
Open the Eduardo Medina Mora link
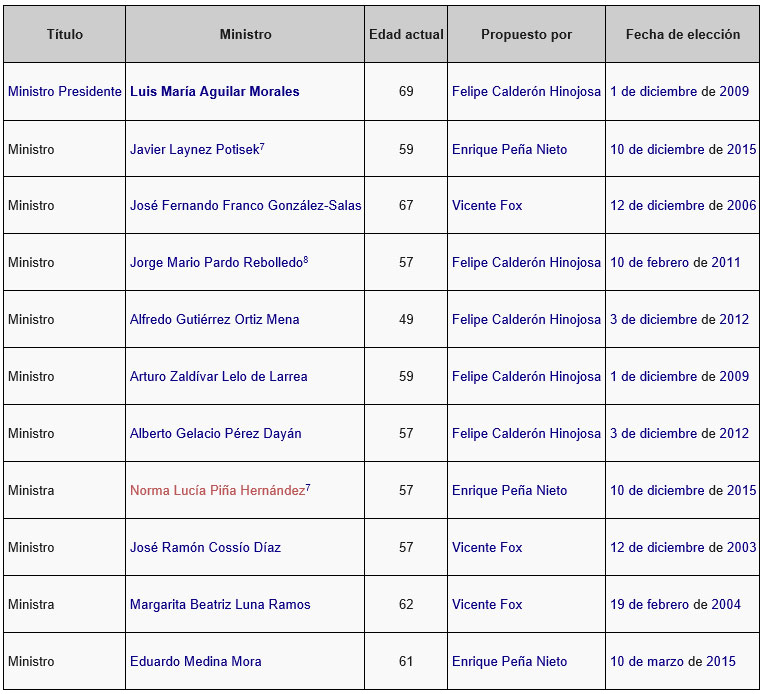(x=195, y=662)
